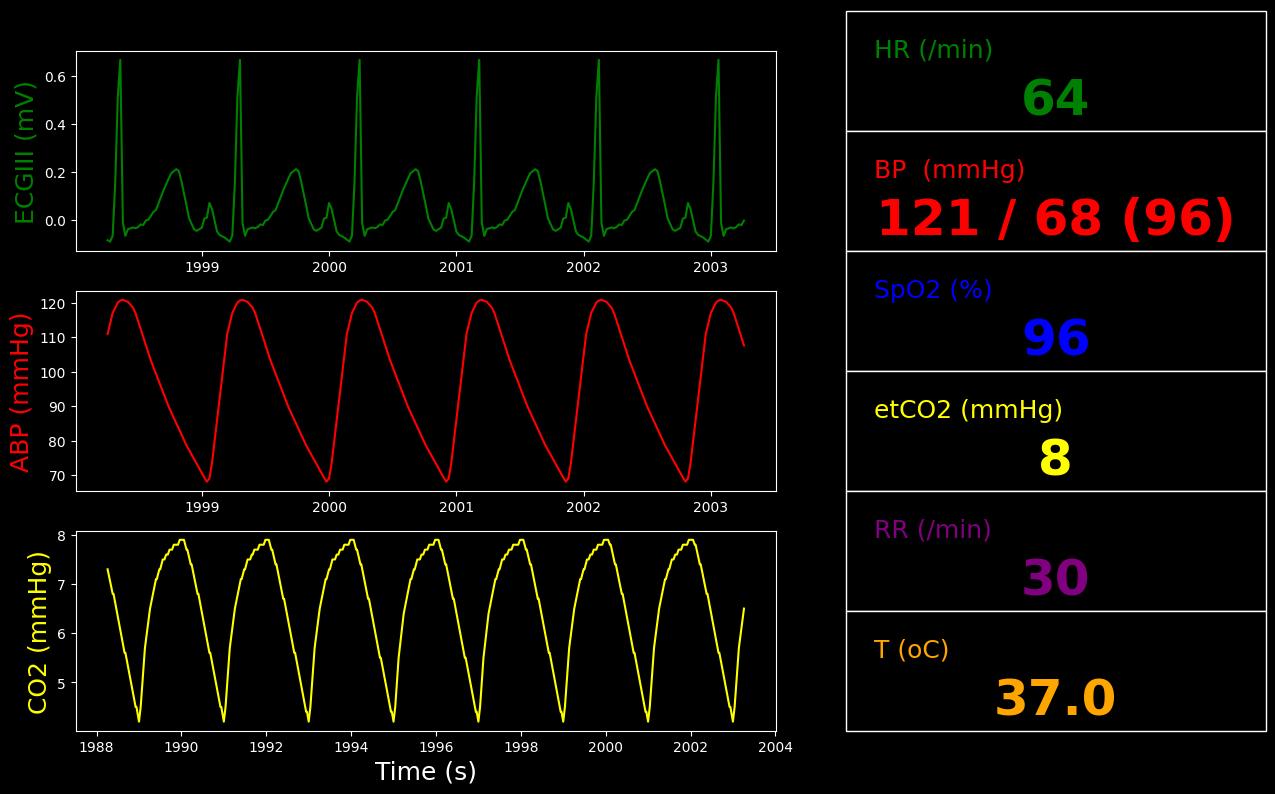Click the ECGIII (mV) axis label

pos(25,152)
